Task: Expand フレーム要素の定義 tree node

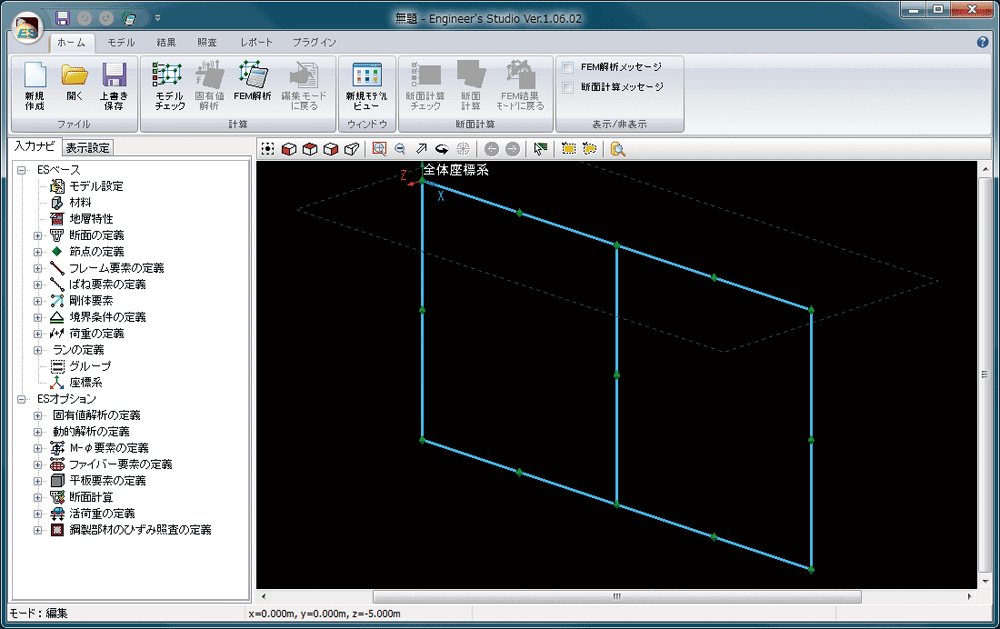Action: click(x=38, y=268)
